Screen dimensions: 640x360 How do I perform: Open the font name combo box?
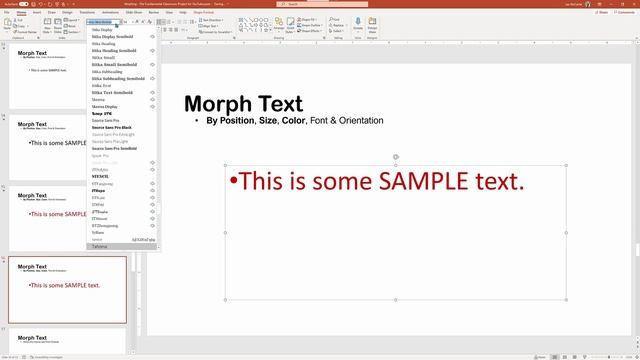(x=104, y=22)
